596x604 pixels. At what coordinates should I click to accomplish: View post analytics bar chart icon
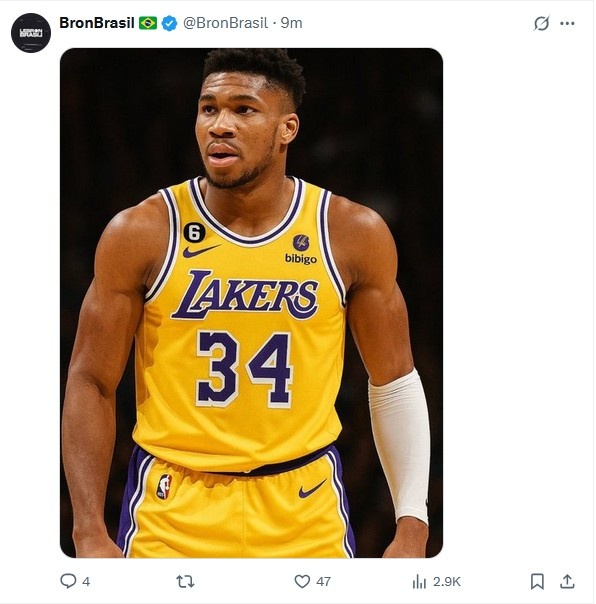419,581
